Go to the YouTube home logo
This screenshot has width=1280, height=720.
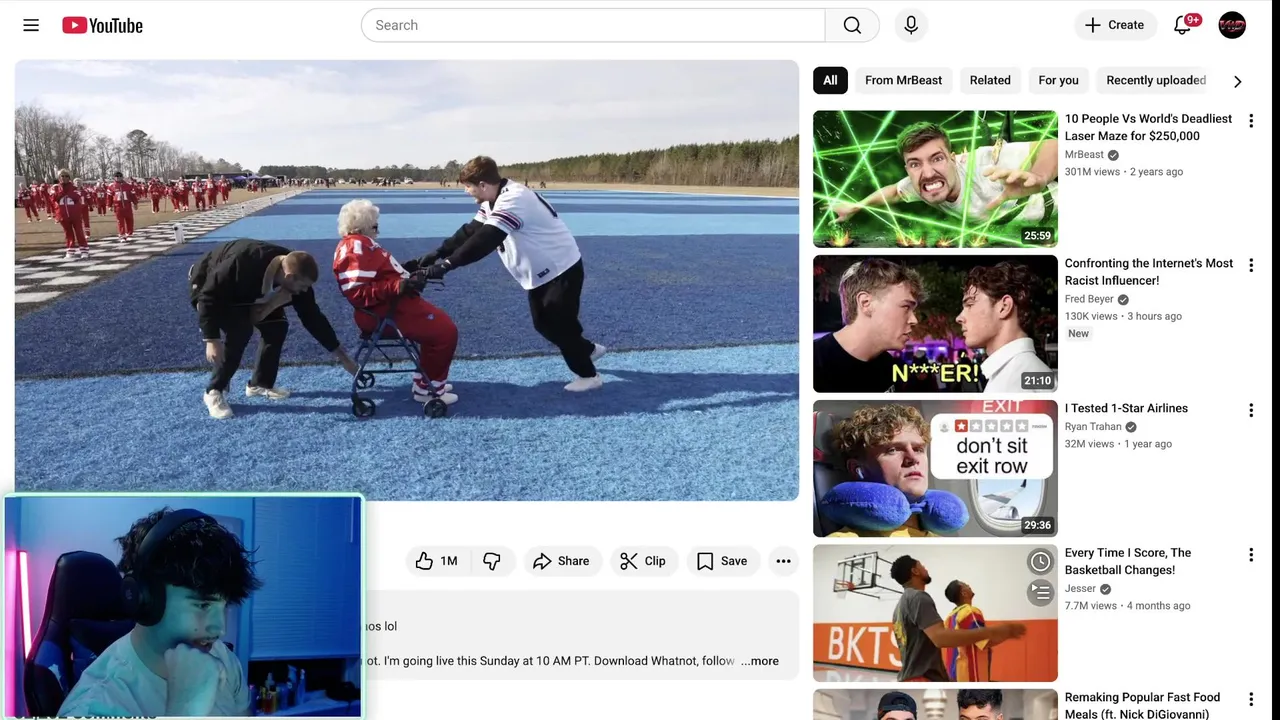coord(102,25)
